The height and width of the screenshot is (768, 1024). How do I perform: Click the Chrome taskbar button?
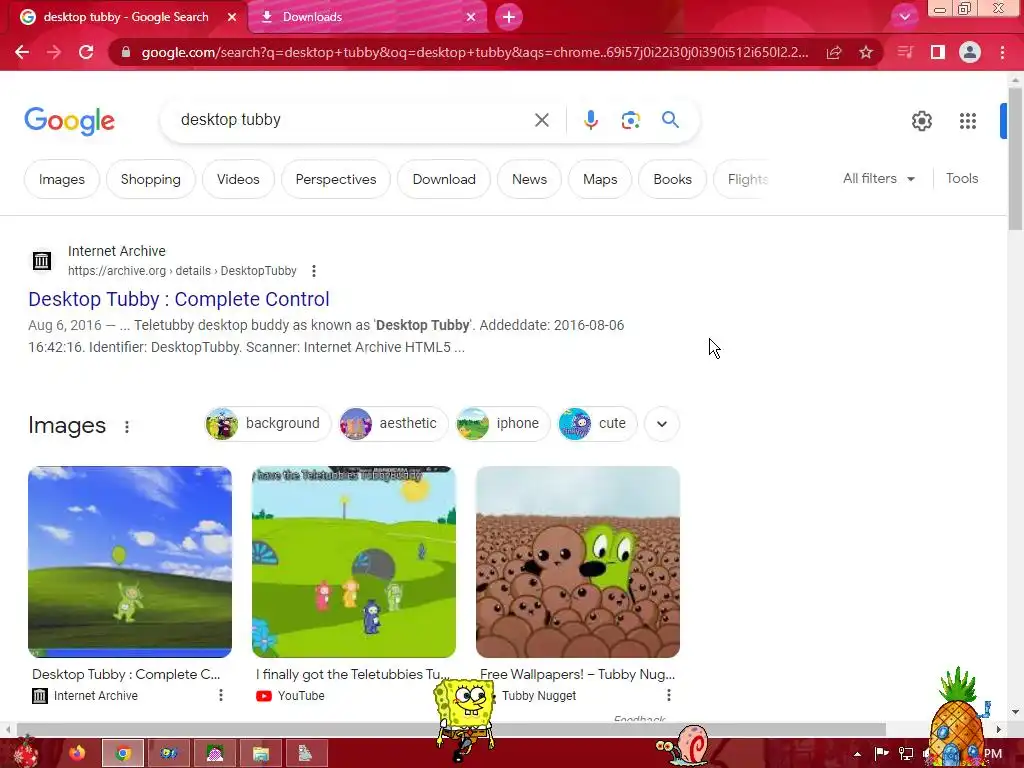click(123, 754)
